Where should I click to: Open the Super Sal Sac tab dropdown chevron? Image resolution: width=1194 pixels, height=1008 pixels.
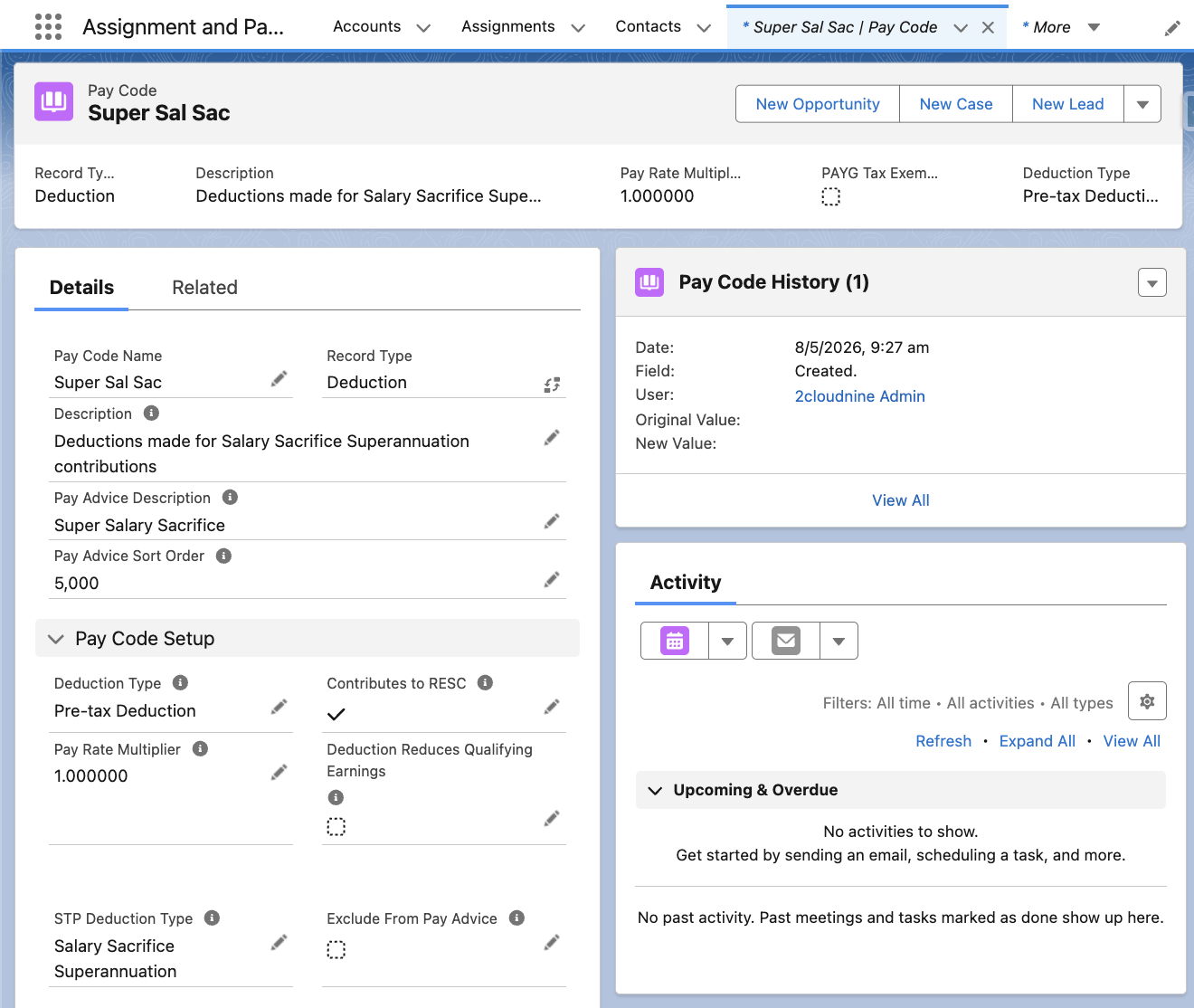click(x=961, y=28)
